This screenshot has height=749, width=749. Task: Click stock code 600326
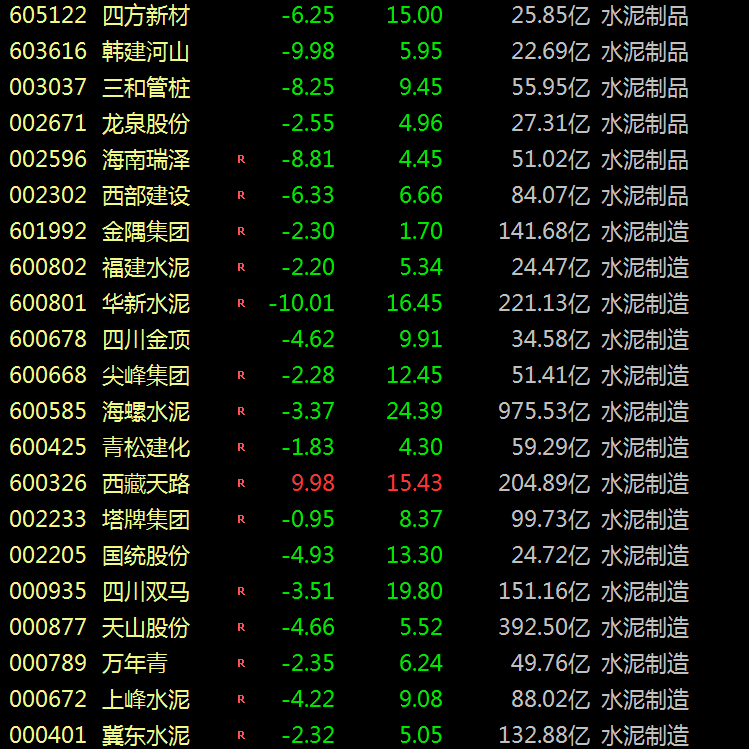tap(48, 483)
